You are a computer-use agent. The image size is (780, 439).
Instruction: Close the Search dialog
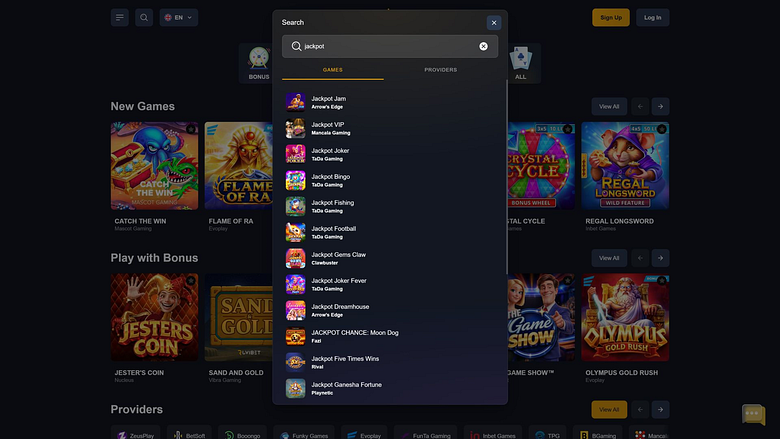coord(494,22)
